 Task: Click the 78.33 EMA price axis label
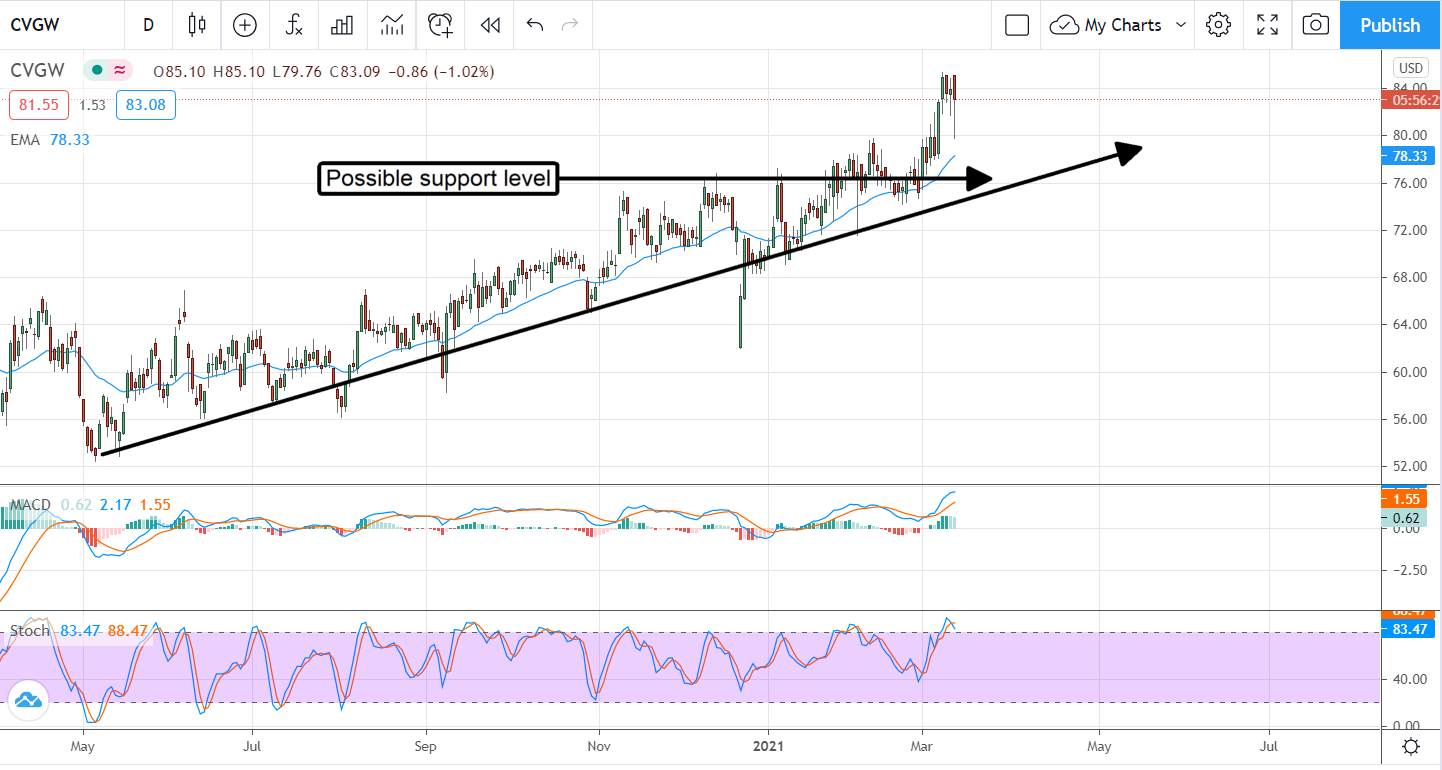pyautogui.click(x=1408, y=156)
